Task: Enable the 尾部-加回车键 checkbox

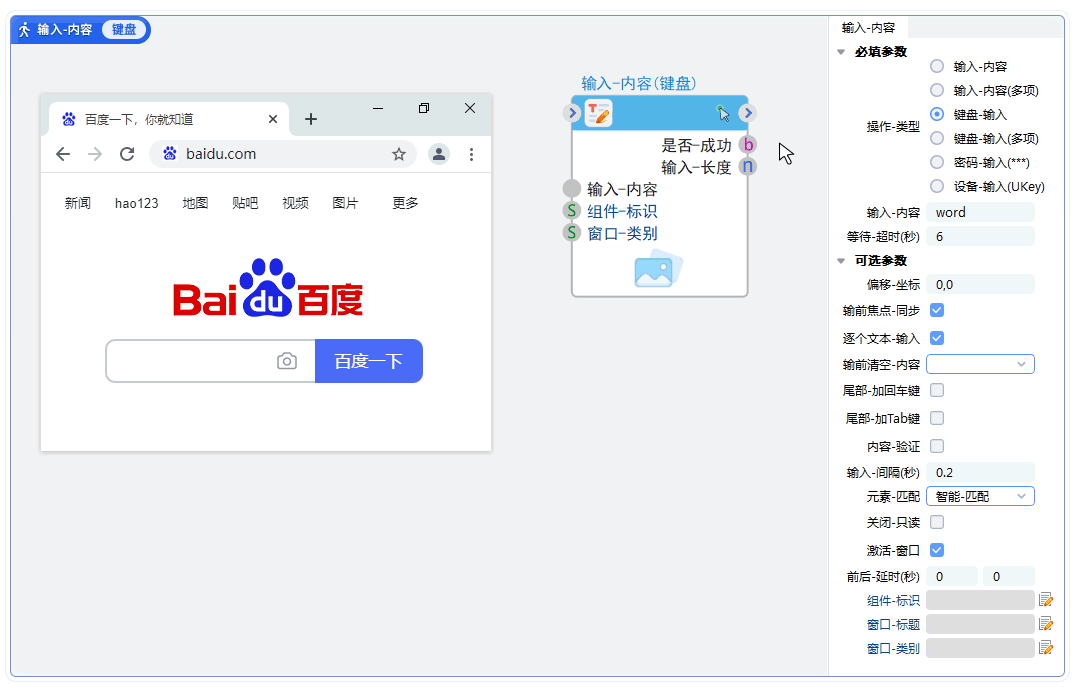Action: pyautogui.click(x=937, y=390)
